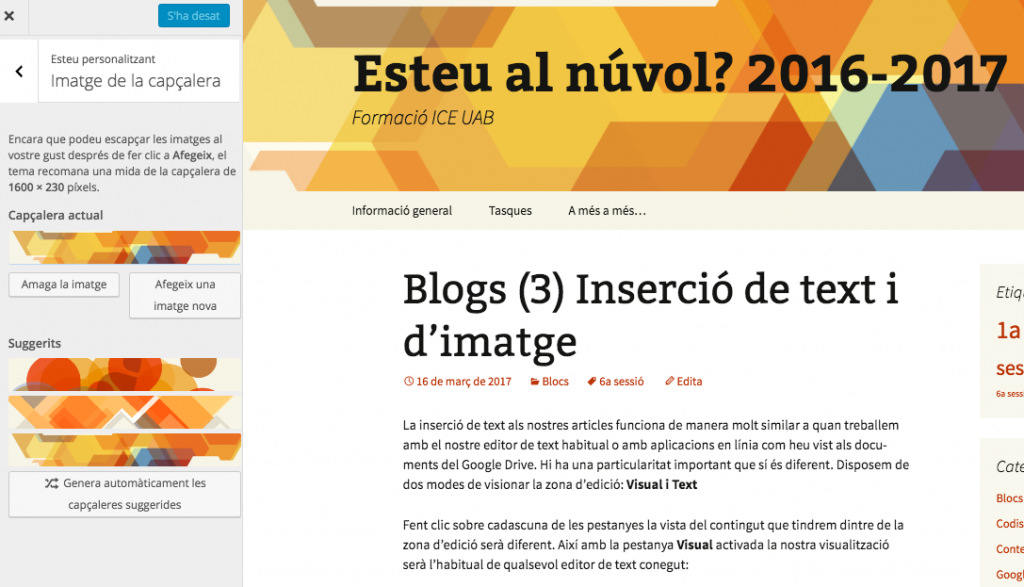Open the Tasques menu item

pos(510,210)
